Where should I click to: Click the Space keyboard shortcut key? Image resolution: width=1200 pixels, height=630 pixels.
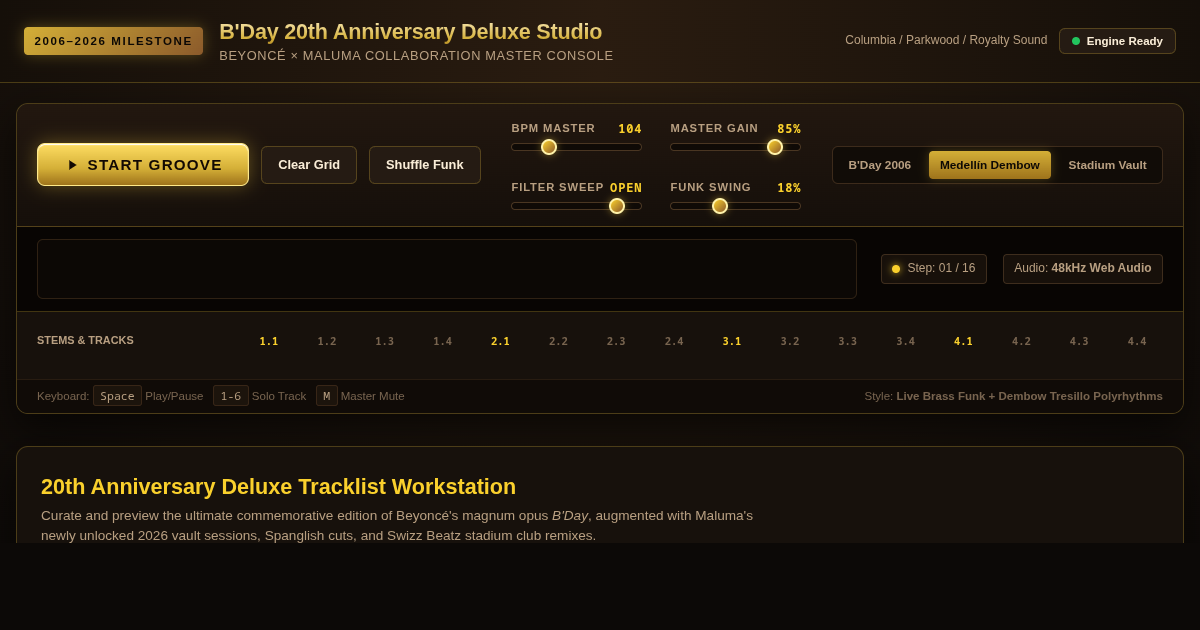(117, 396)
